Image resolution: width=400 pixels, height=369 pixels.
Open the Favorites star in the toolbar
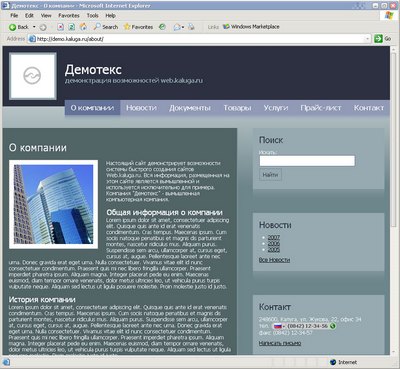(x=138, y=27)
